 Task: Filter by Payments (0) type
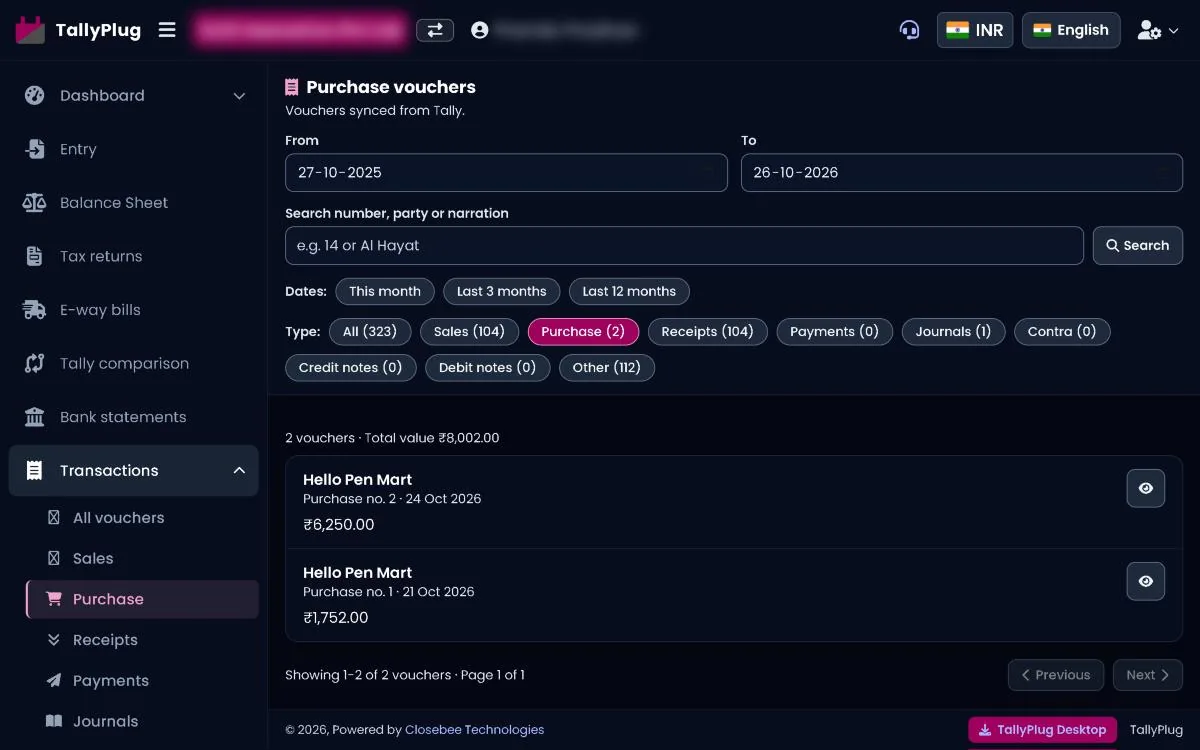tap(834, 331)
